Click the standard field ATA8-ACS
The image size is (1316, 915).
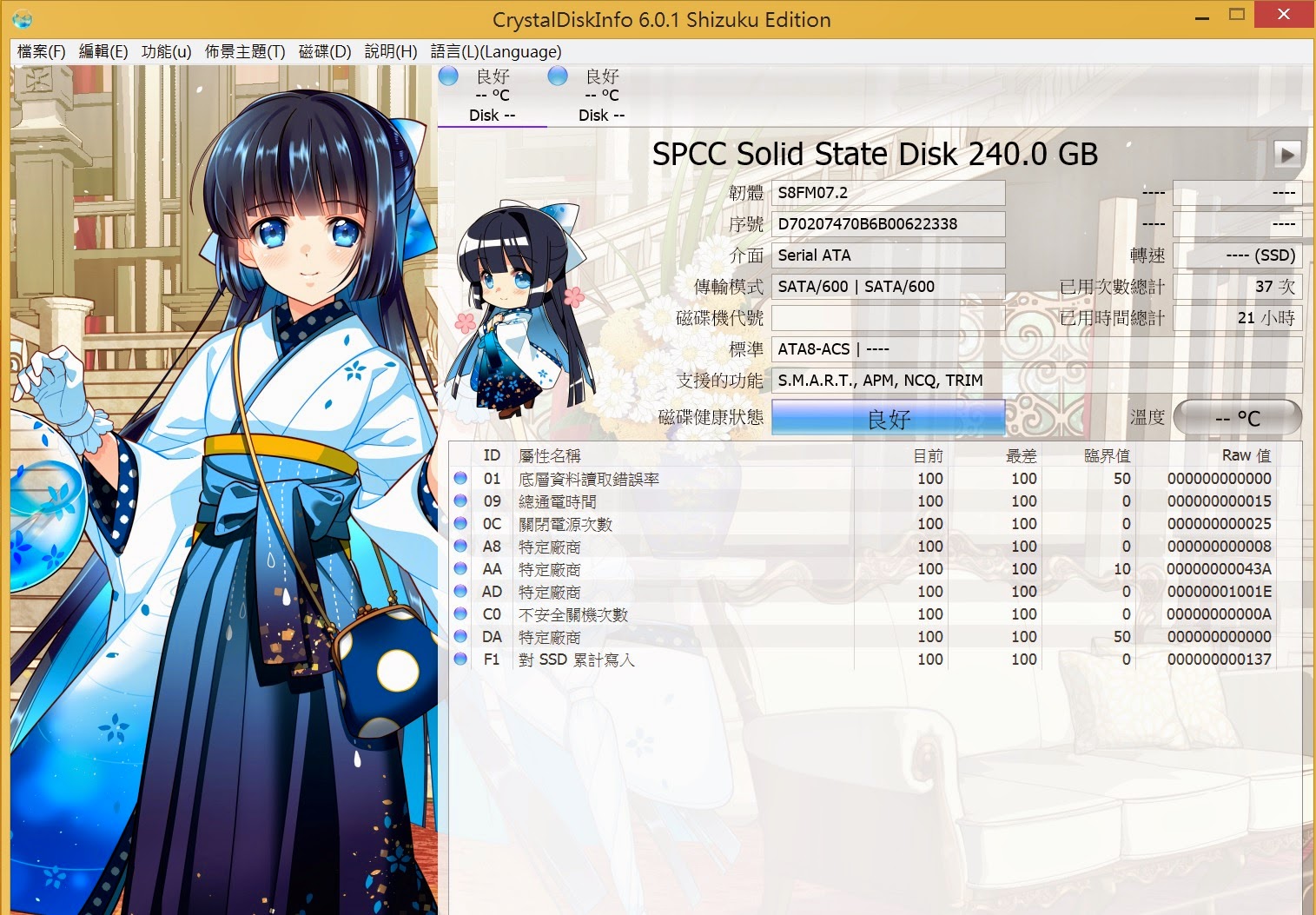tap(1037, 349)
